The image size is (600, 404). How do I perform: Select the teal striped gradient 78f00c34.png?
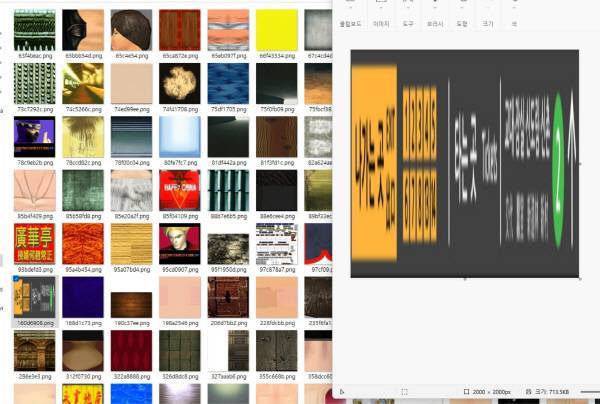pyautogui.click(x=131, y=137)
